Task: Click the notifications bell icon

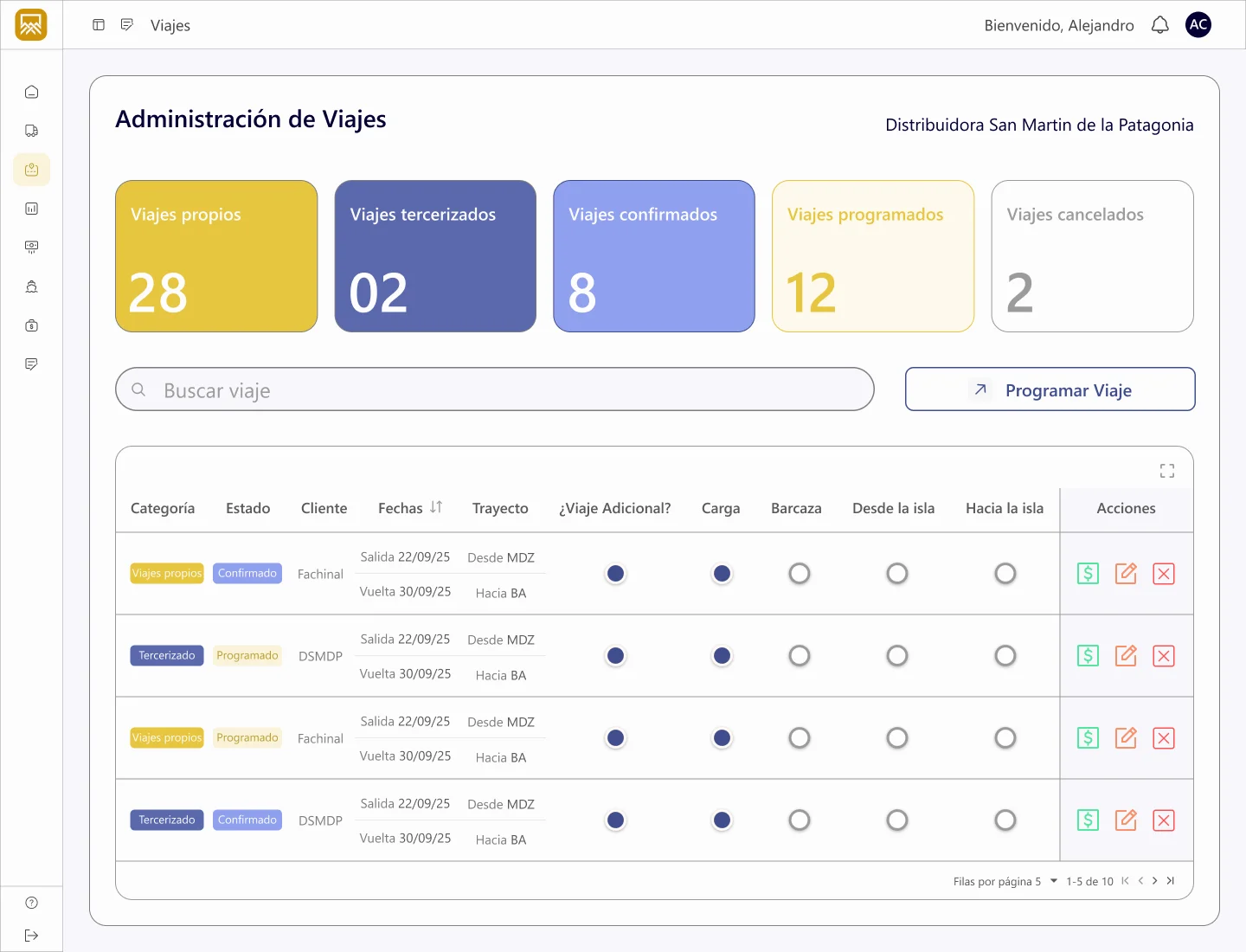Action: 1159,25
